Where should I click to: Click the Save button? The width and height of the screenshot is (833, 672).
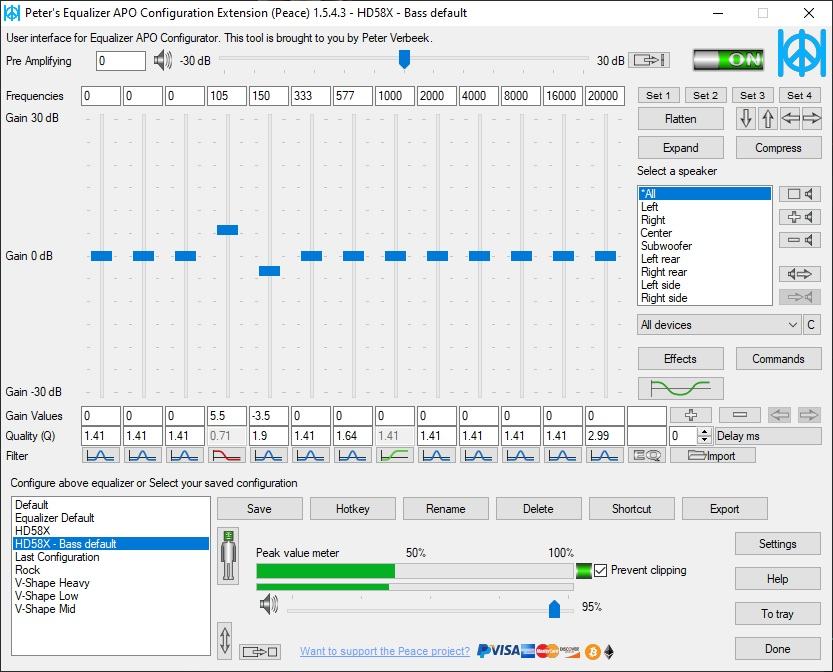coord(259,508)
